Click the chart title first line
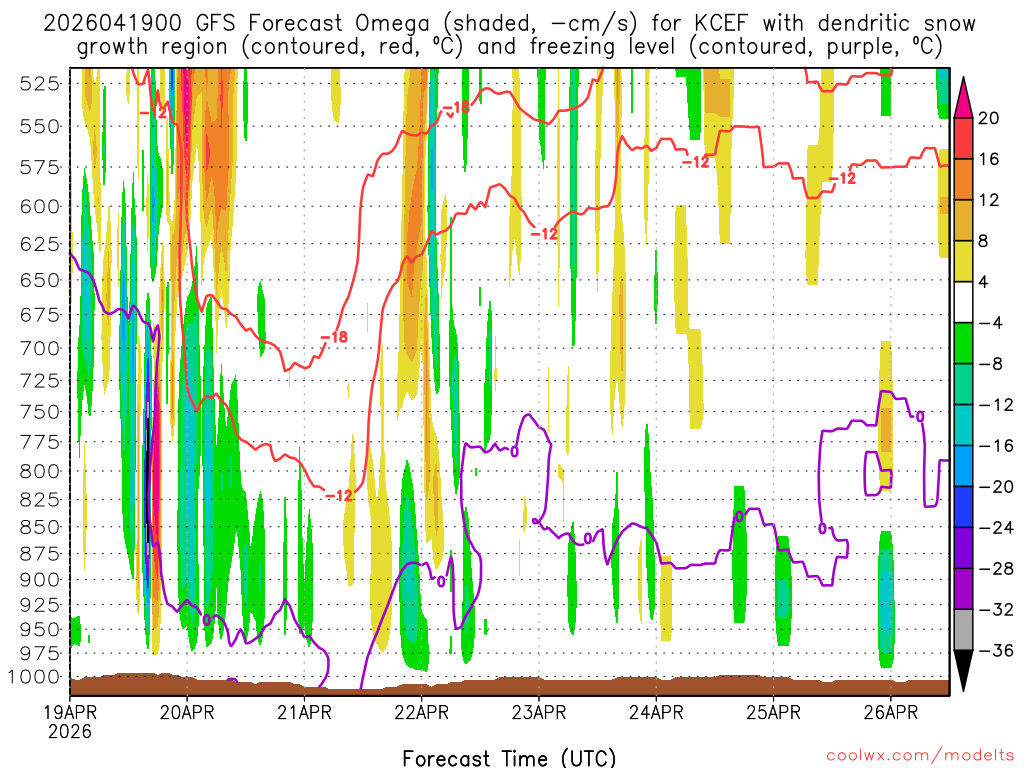This screenshot has height=768, width=1024. coord(509,23)
